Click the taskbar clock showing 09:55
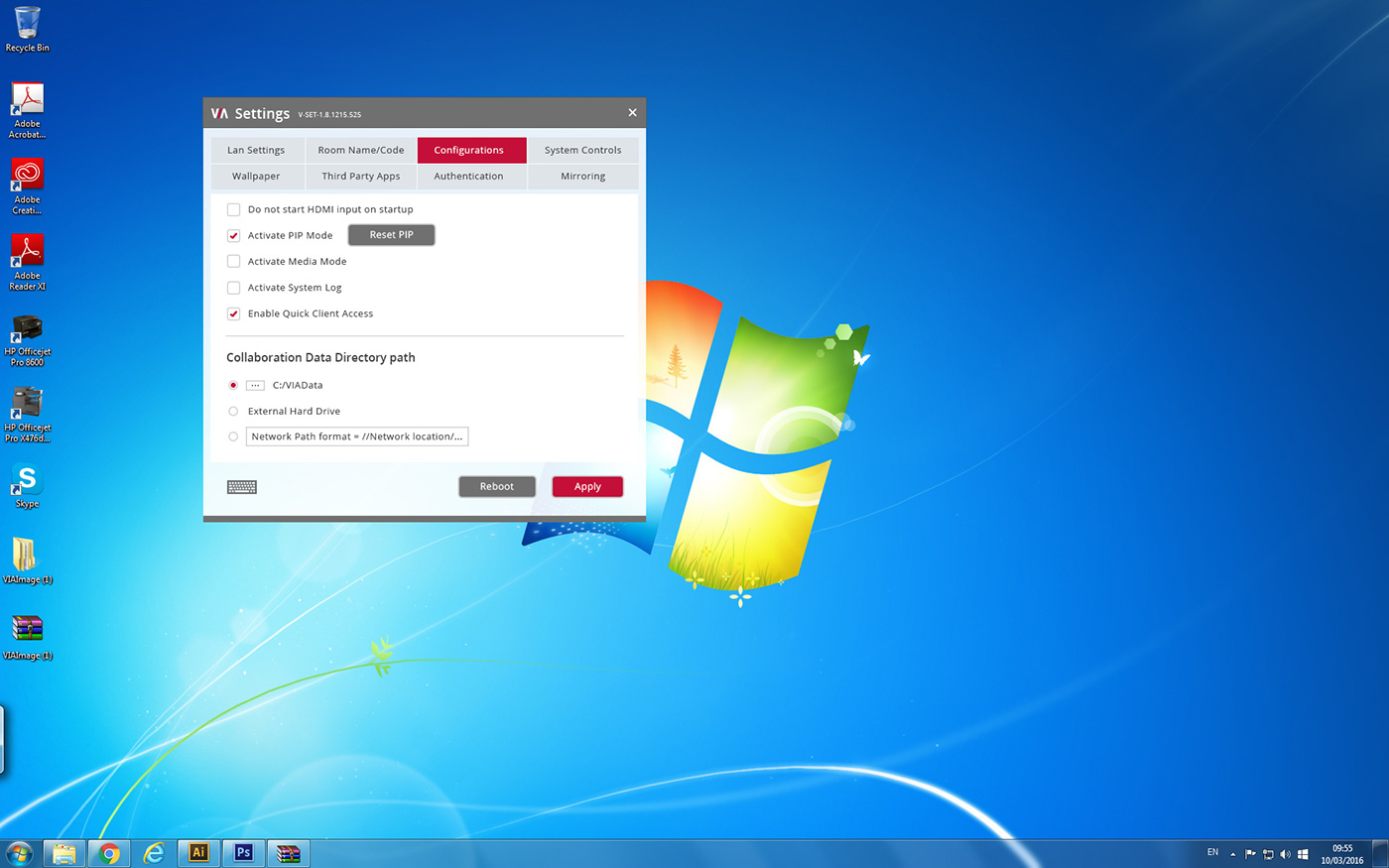This screenshot has width=1389, height=868. point(1342,854)
